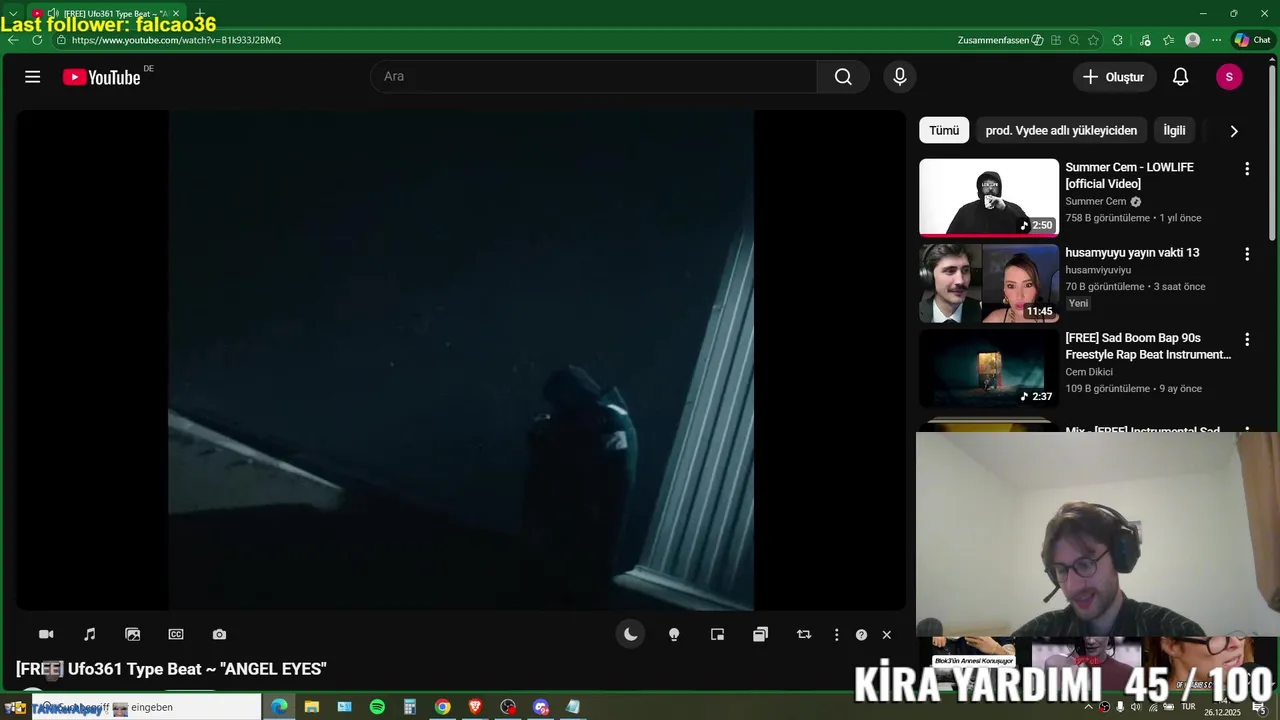Open husamviyuviyu channel name link
This screenshot has width=1280, height=720.
(x=1098, y=270)
